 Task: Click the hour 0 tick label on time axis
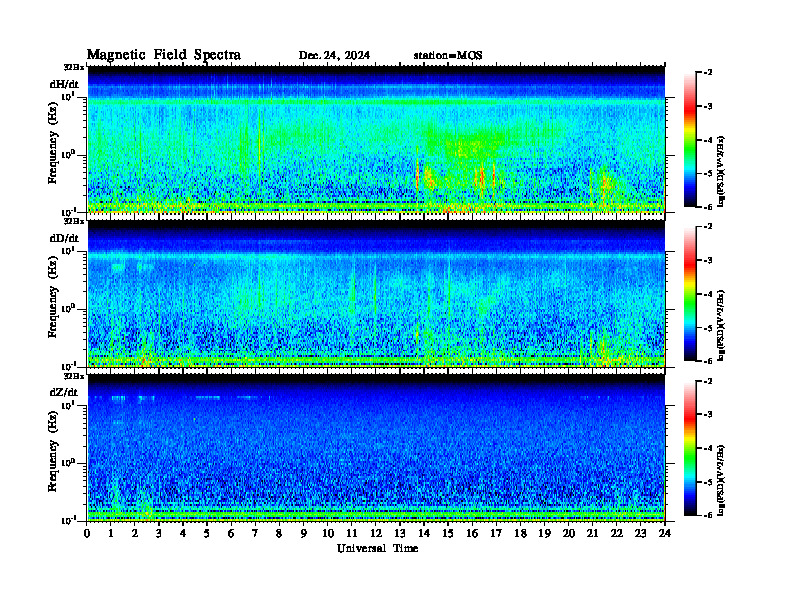coord(87,533)
